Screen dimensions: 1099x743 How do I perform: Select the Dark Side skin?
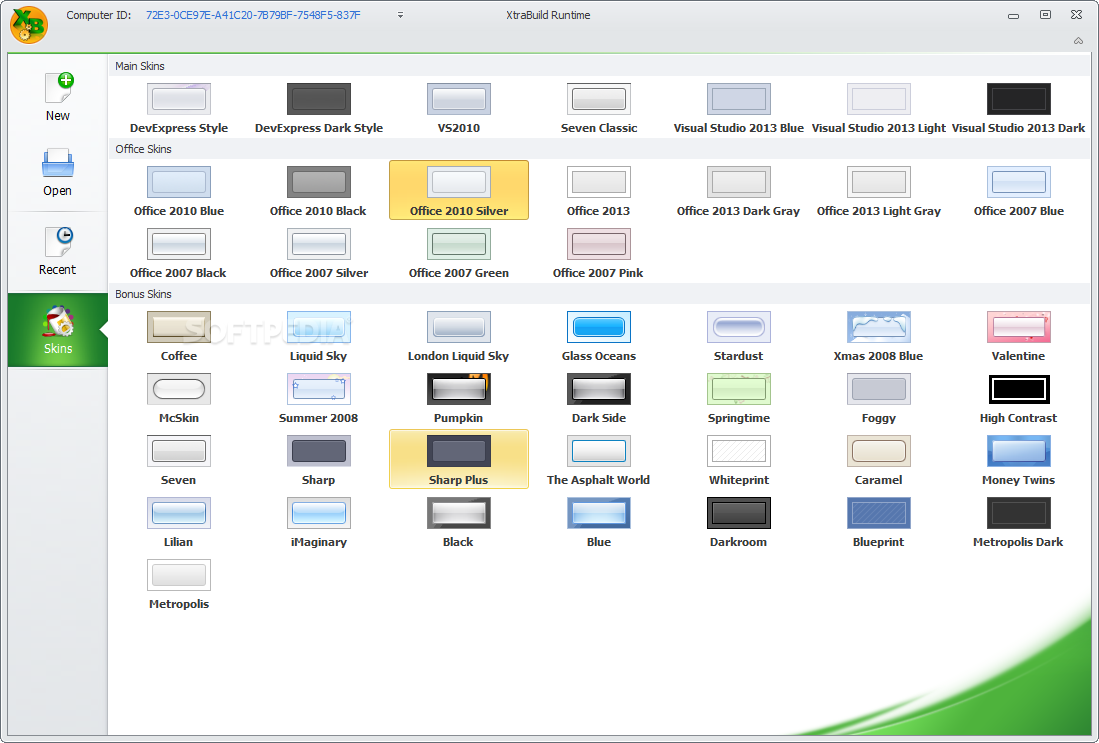(x=599, y=398)
